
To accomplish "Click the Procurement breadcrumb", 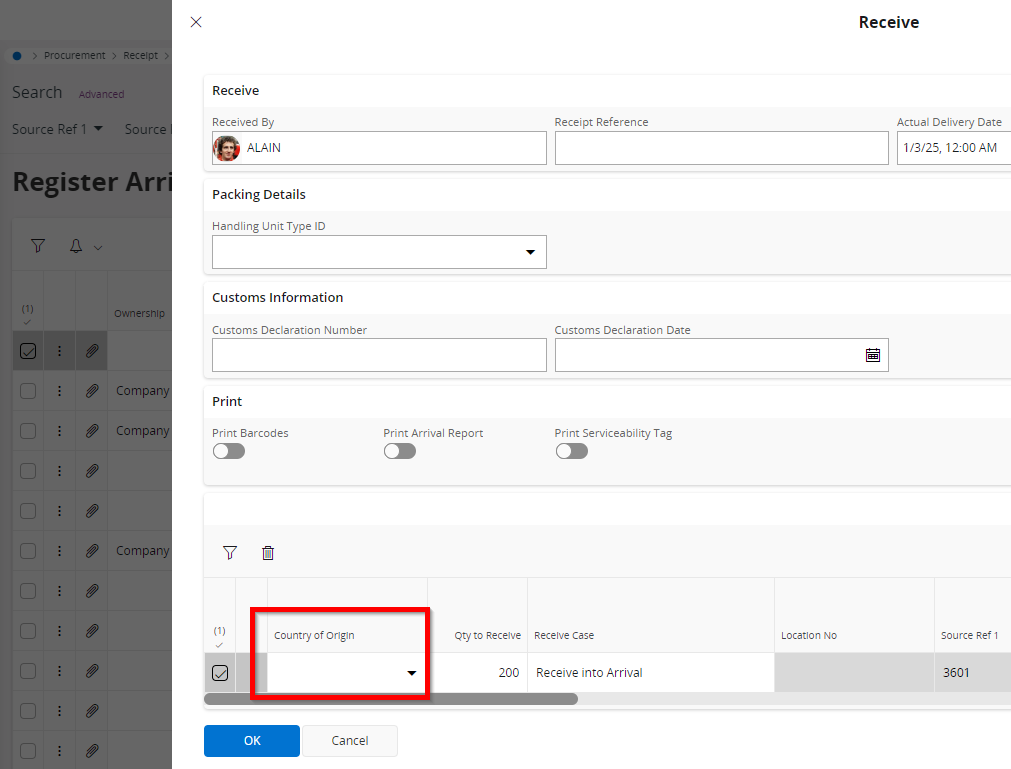I will point(74,55).
